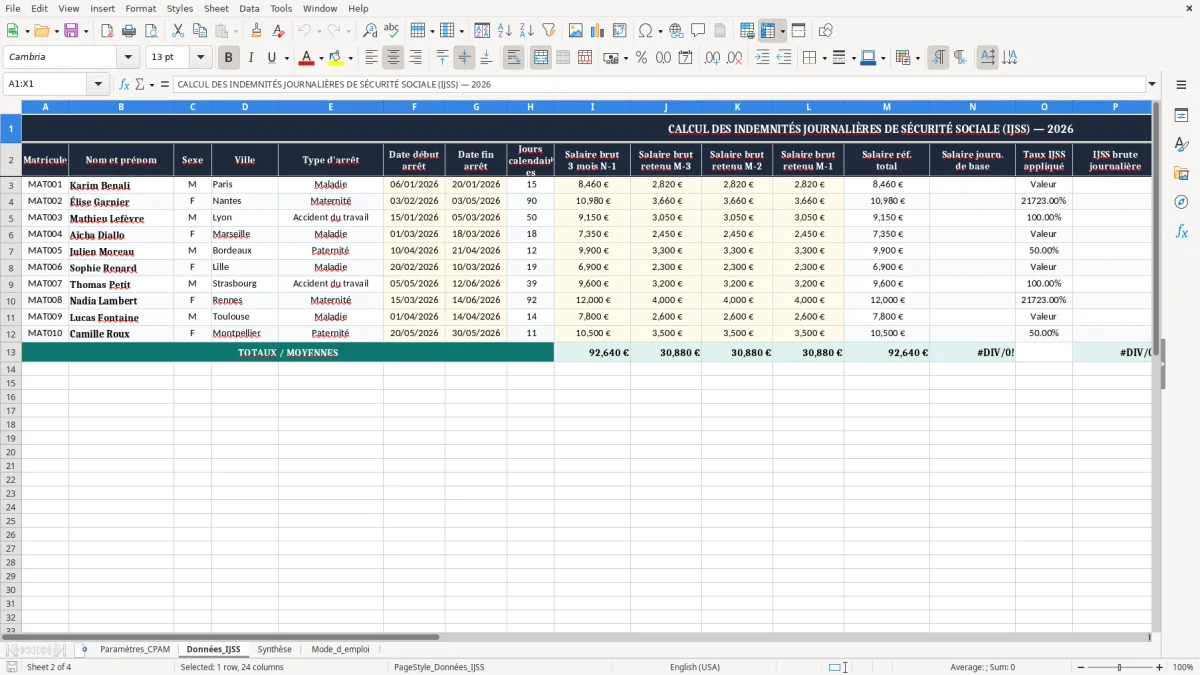Open the Data menu
Screen dimensions: 1200x675
point(249,8)
